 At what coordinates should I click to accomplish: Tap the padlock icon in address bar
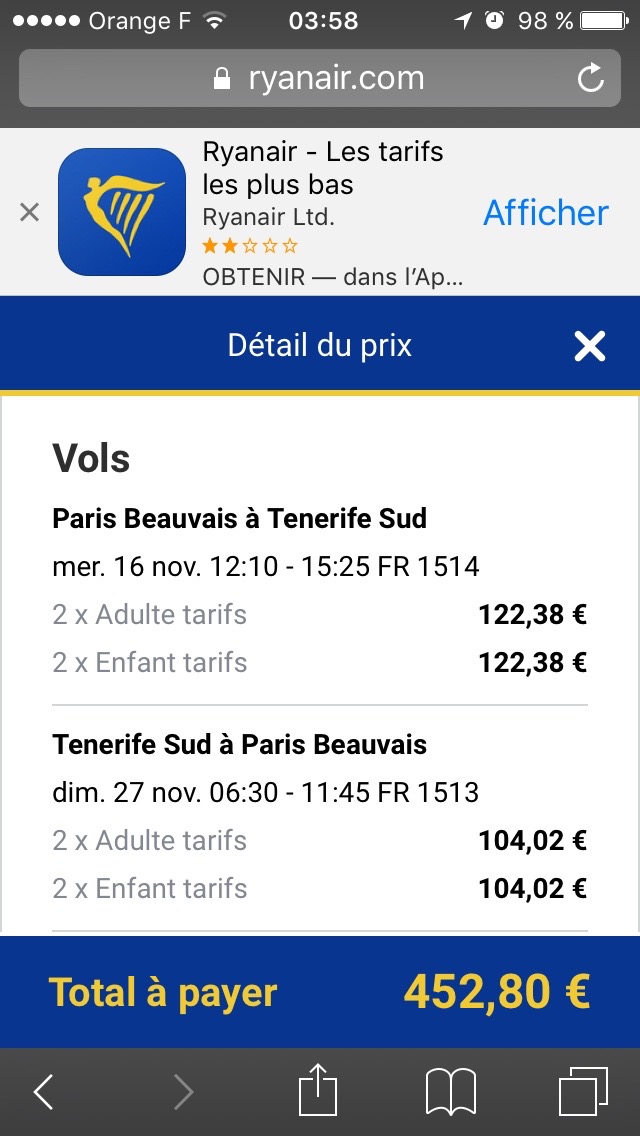tap(222, 79)
